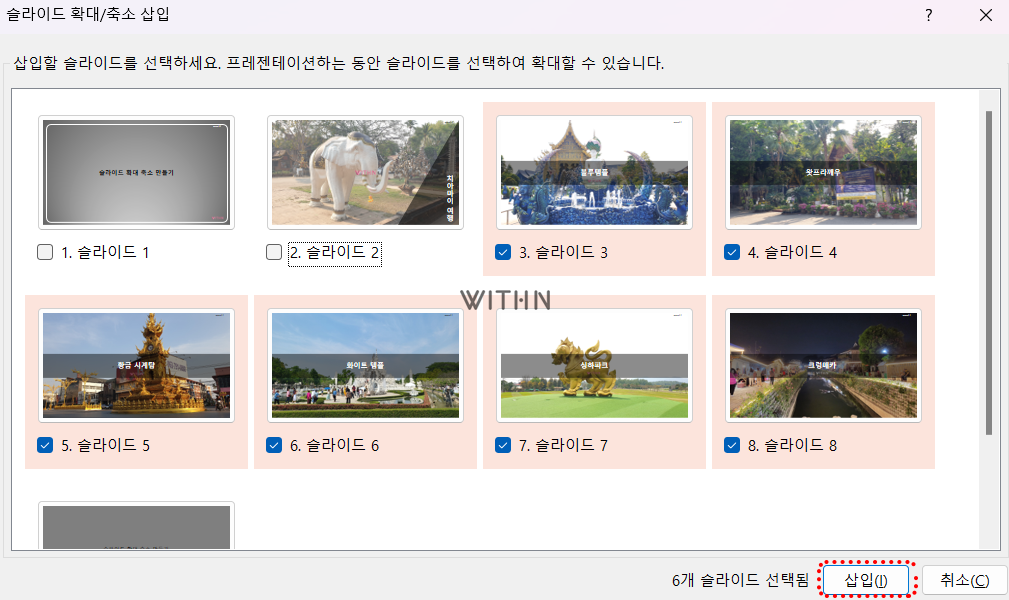Viewport: 1009px width, 600px height.
Task: Click the white temple slide 6 thumbnail
Action: [366, 366]
